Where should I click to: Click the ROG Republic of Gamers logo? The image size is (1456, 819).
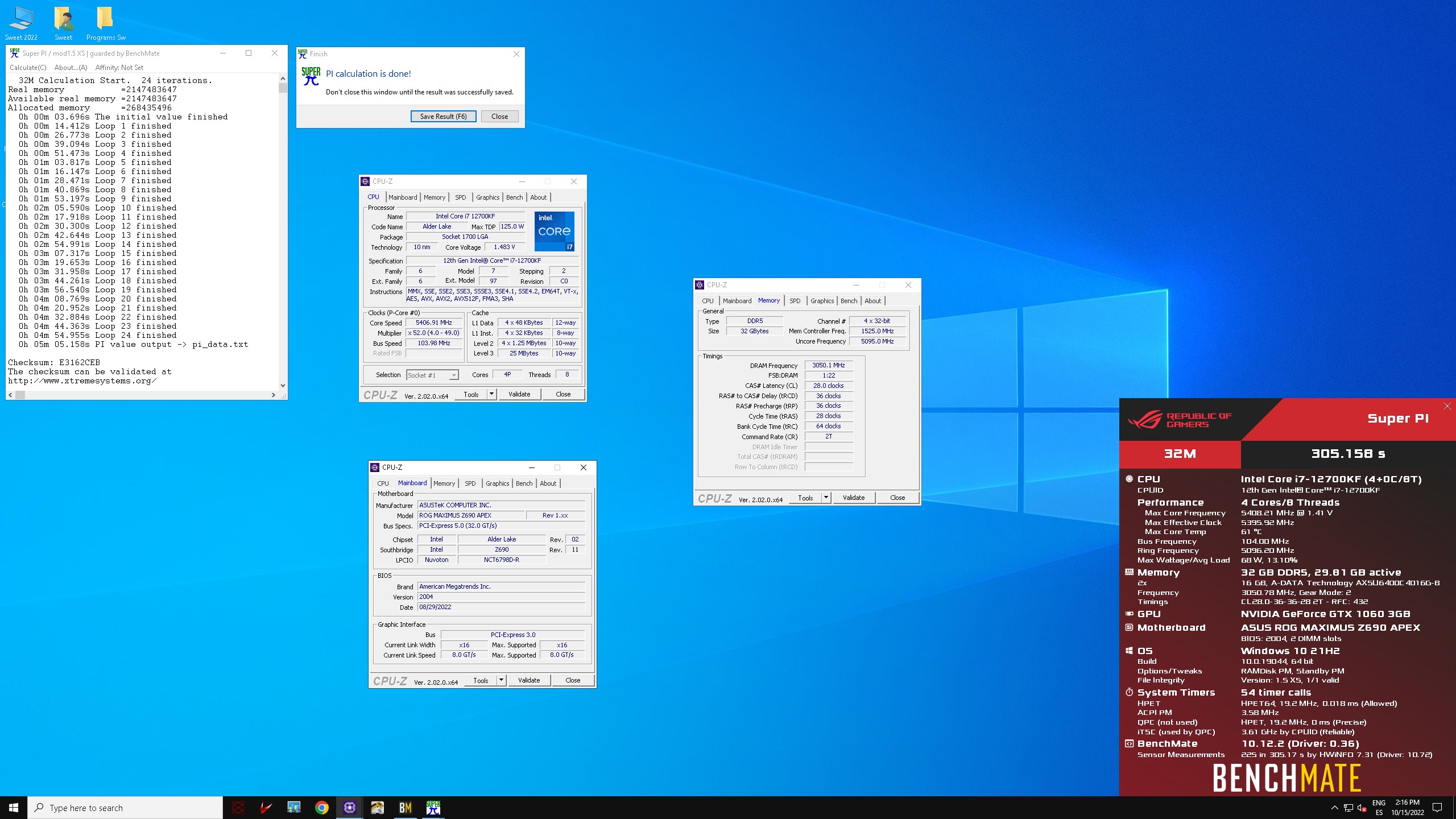click(x=1180, y=420)
